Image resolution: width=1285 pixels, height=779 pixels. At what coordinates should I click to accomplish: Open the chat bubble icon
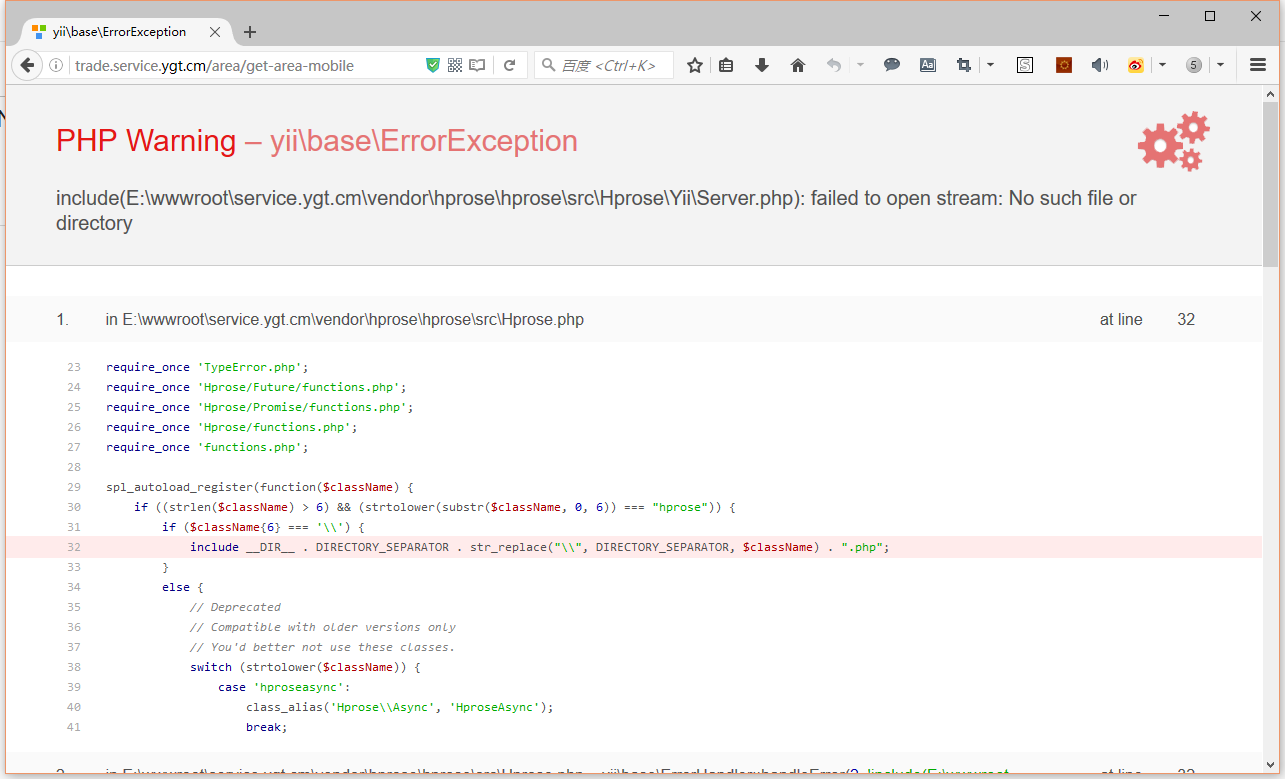point(892,65)
